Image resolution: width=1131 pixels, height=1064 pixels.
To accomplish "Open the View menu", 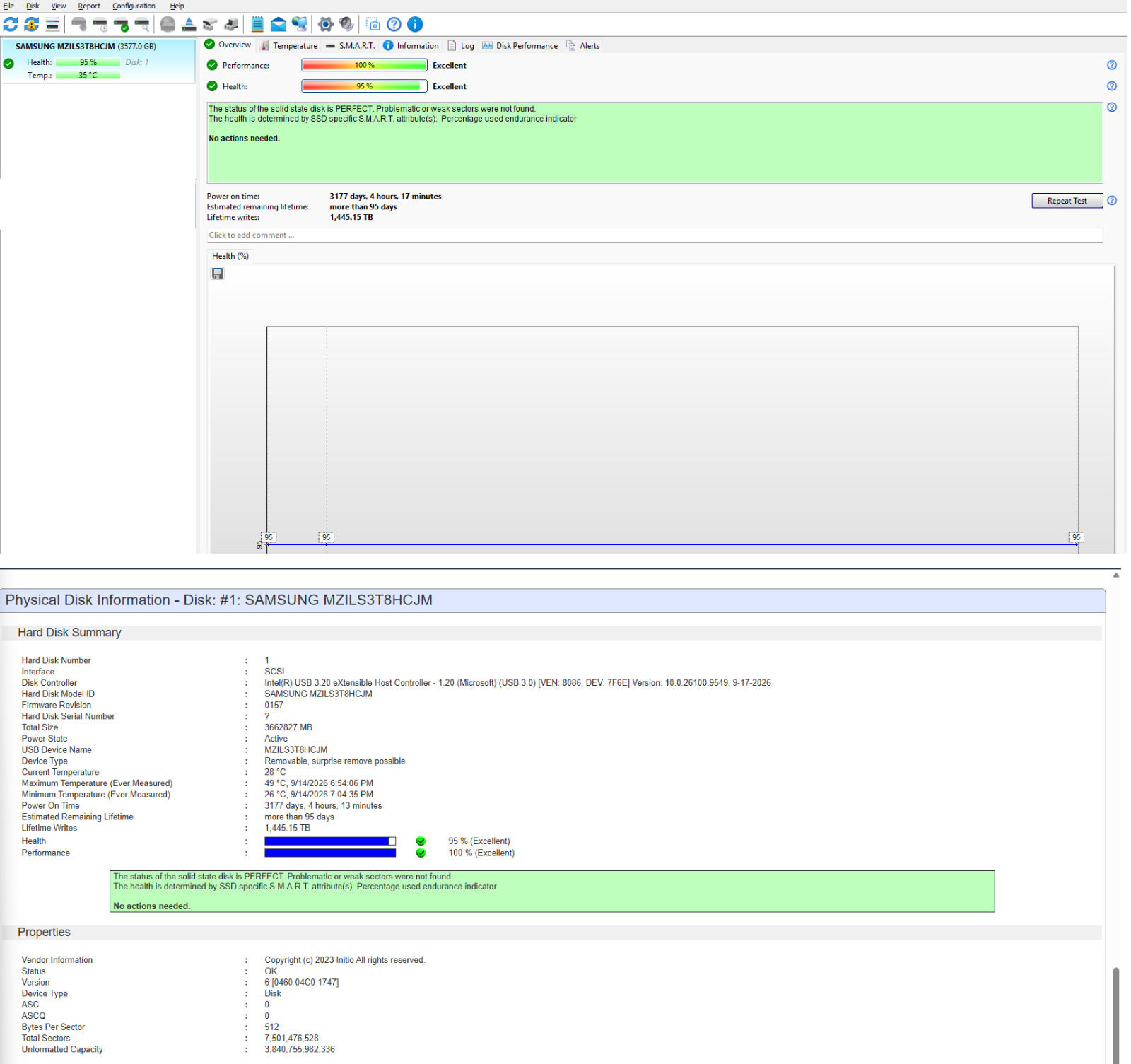I will [59, 6].
